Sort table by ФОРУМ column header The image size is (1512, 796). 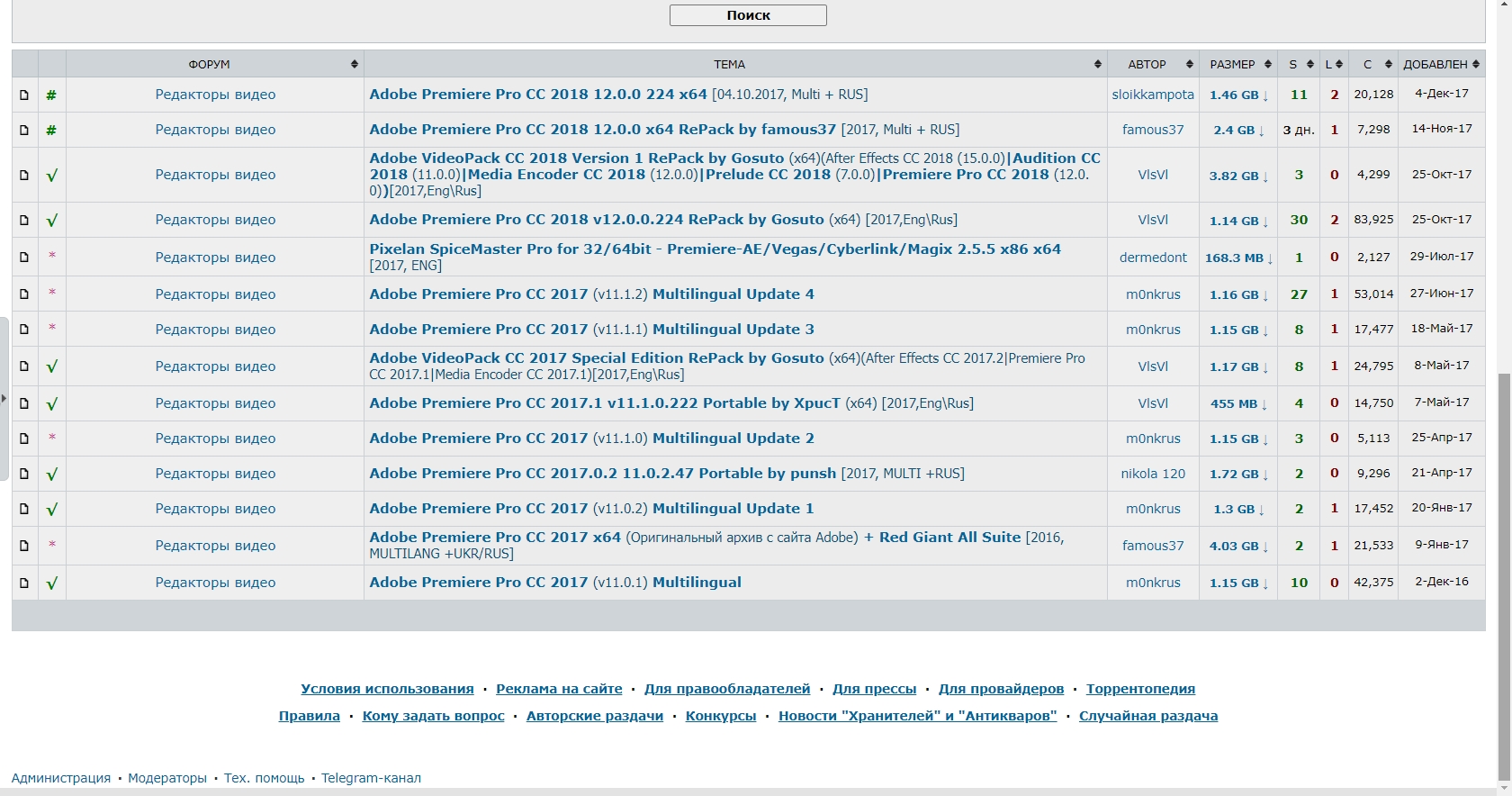(215, 64)
